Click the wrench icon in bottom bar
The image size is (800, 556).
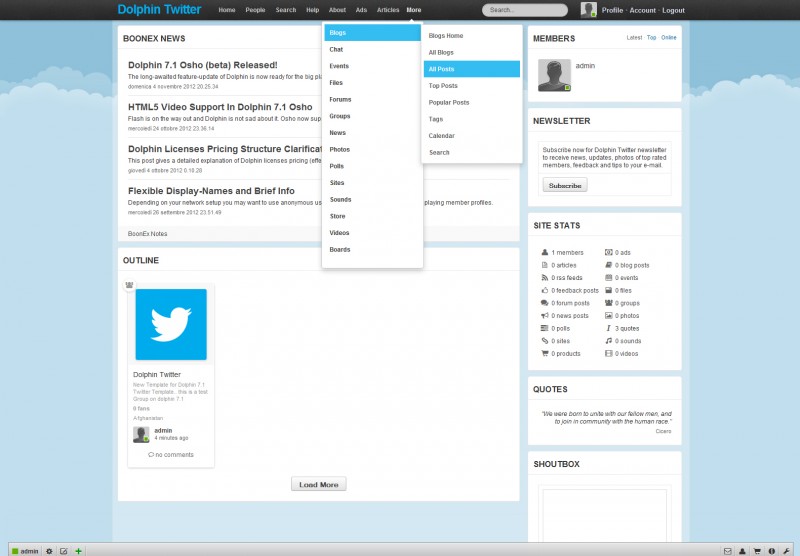pyautogui.click(x=786, y=551)
